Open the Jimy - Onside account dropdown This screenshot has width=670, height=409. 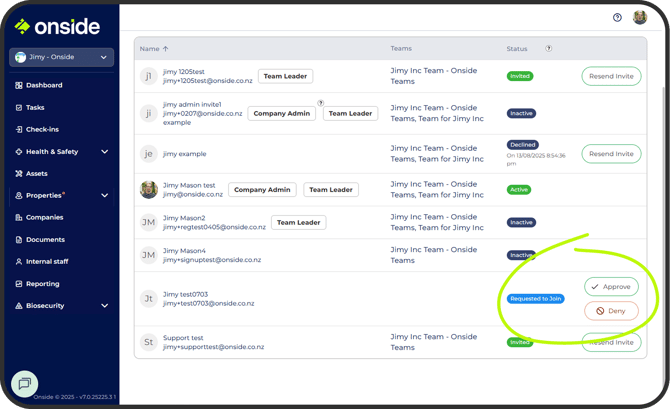[x=62, y=58]
